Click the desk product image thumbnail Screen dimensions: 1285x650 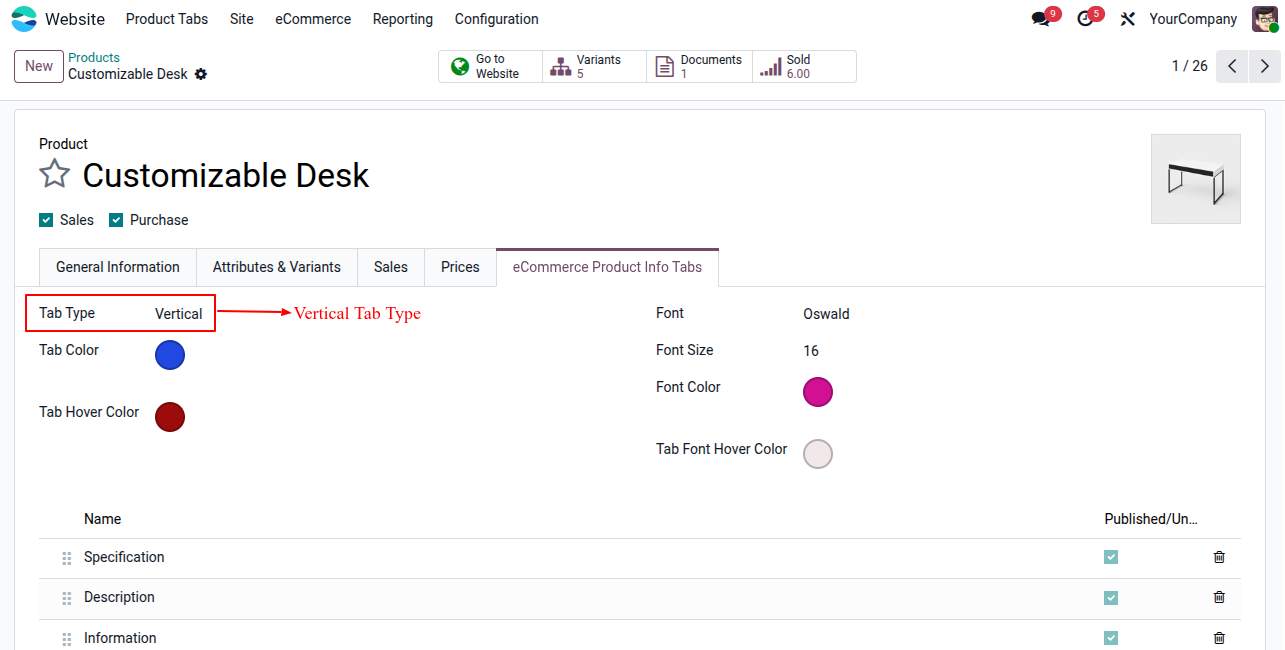1196,179
